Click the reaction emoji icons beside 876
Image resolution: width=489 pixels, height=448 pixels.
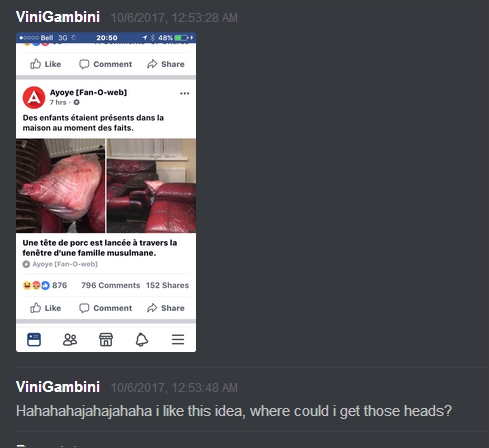coord(36,285)
